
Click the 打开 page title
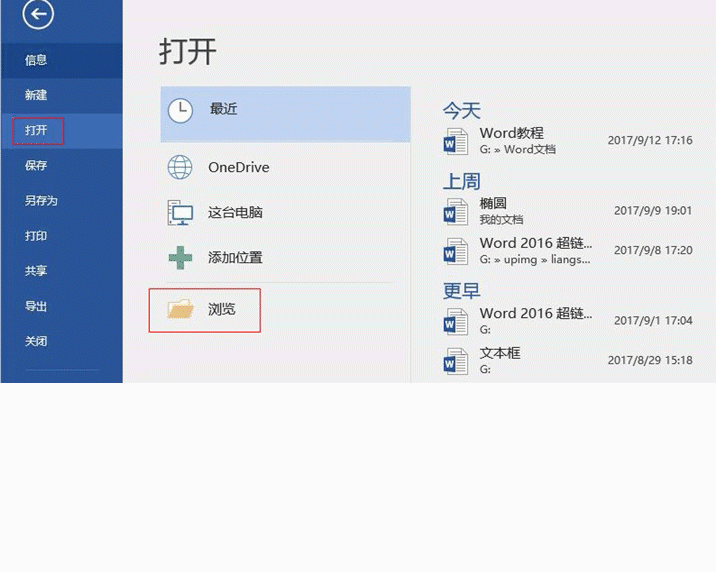click(188, 52)
